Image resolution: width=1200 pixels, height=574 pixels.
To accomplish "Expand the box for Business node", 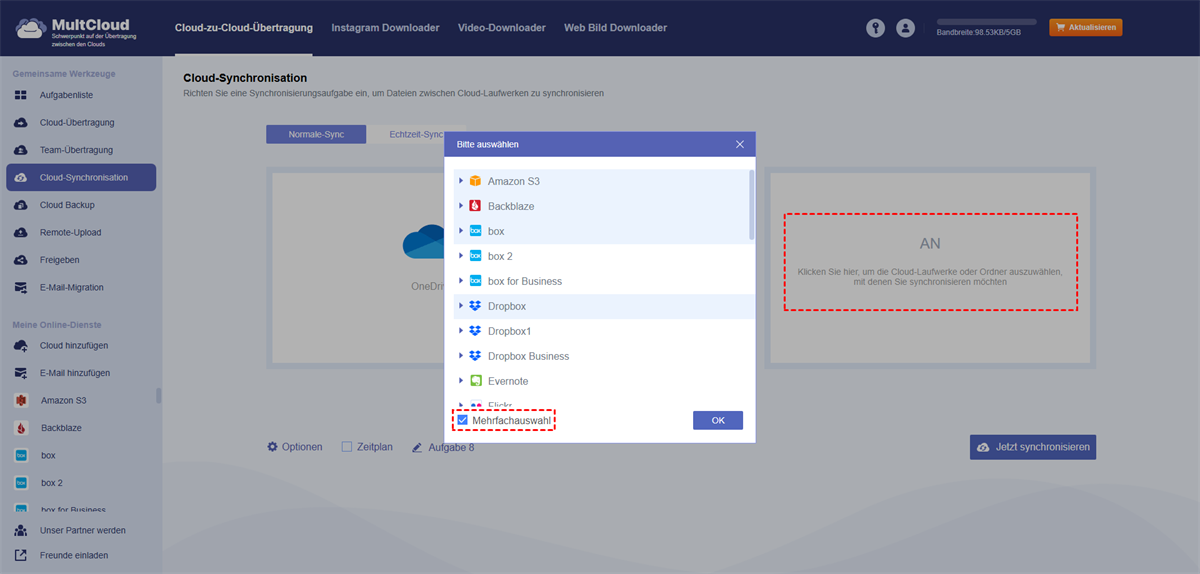I will coord(461,281).
